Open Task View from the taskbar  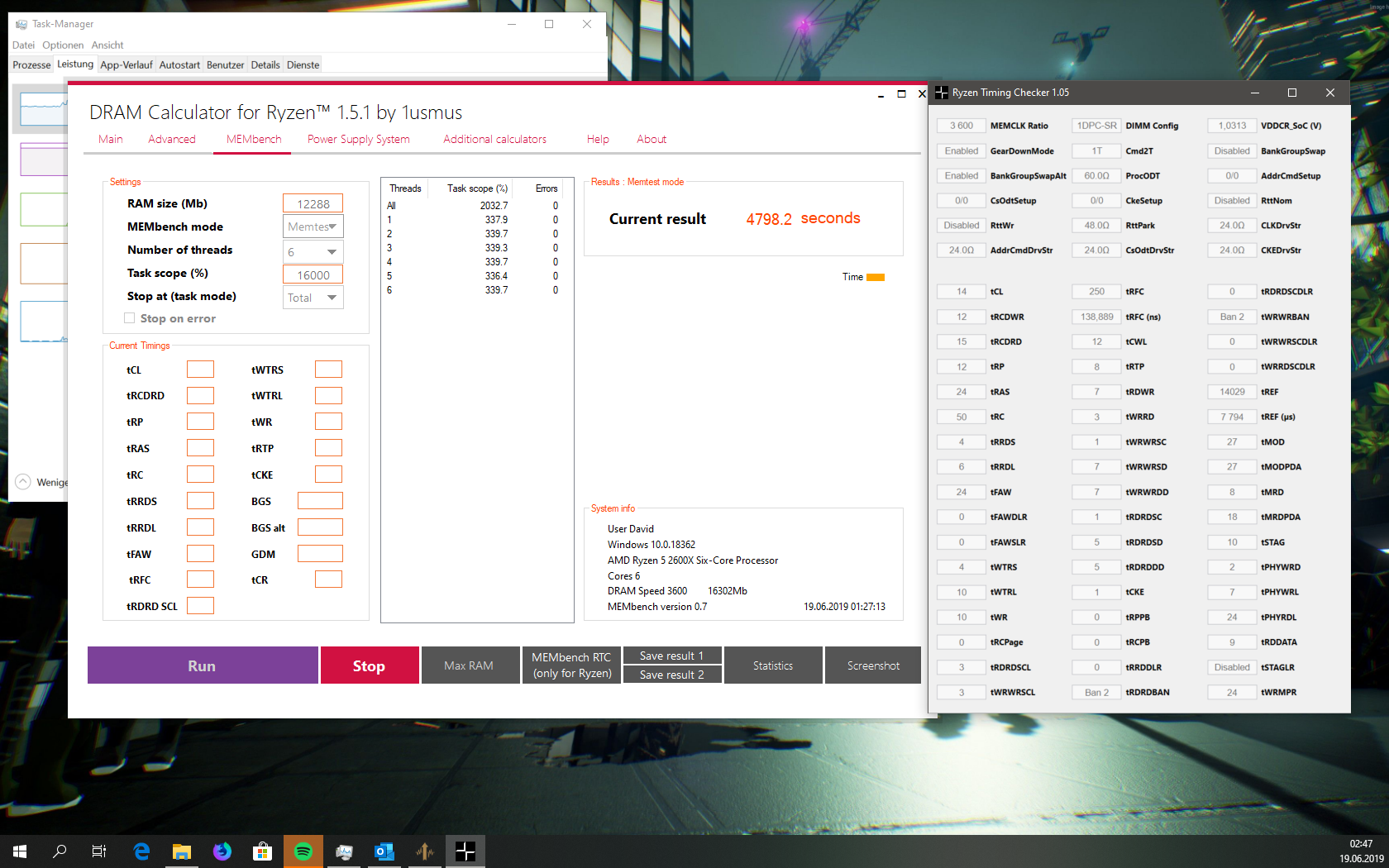pyautogui.click(x=99, y=851)
